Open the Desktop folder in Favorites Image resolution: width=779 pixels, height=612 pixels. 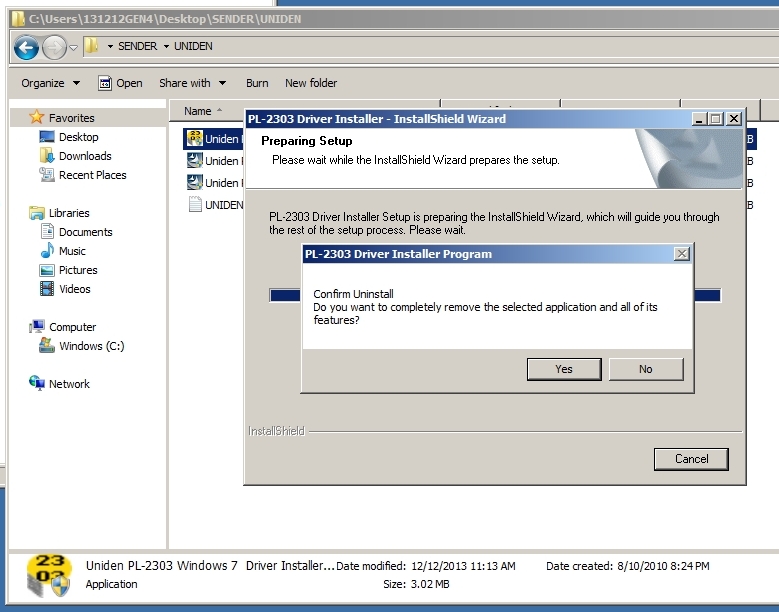(78, 137)
